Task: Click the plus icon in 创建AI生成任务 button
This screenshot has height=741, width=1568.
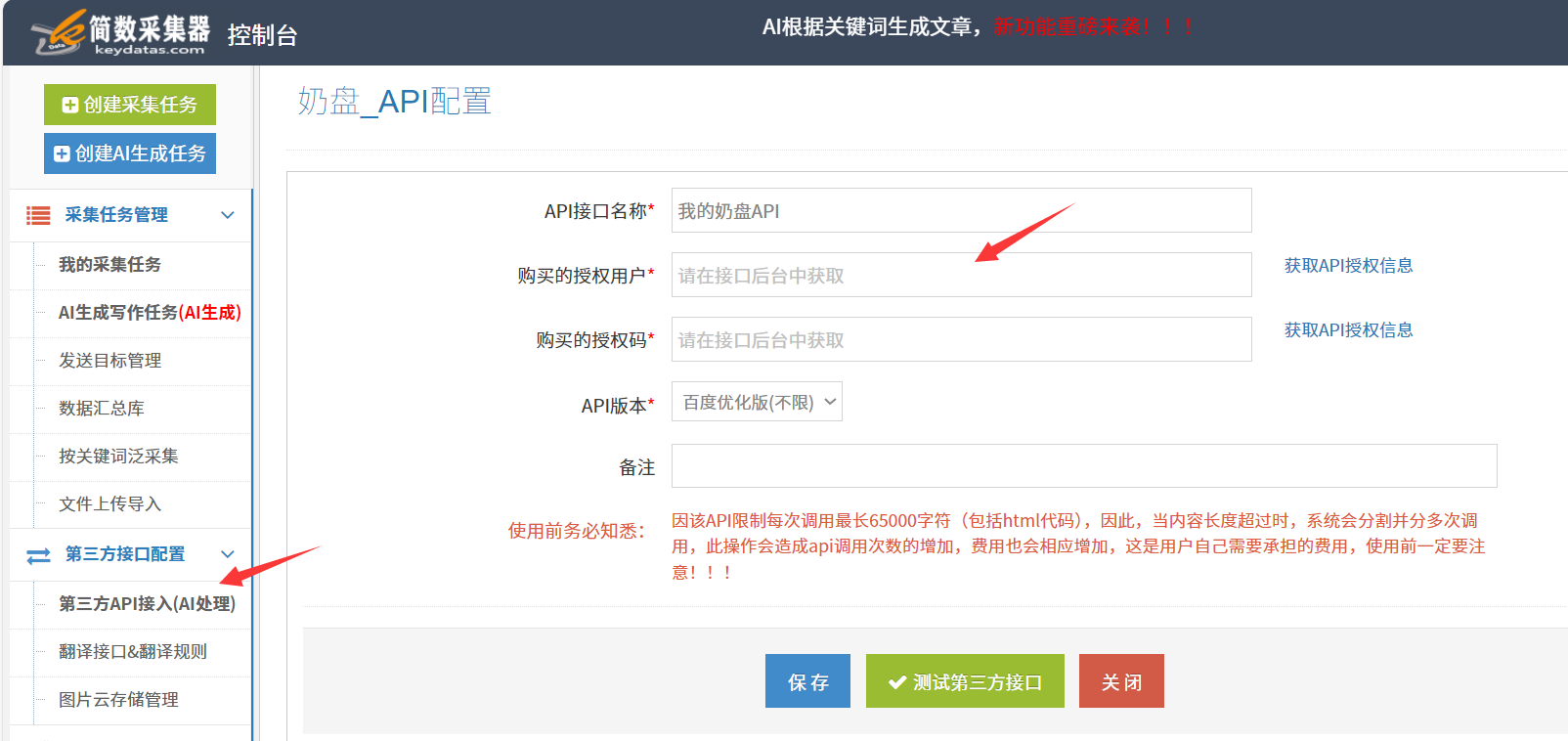Action: 62,153
